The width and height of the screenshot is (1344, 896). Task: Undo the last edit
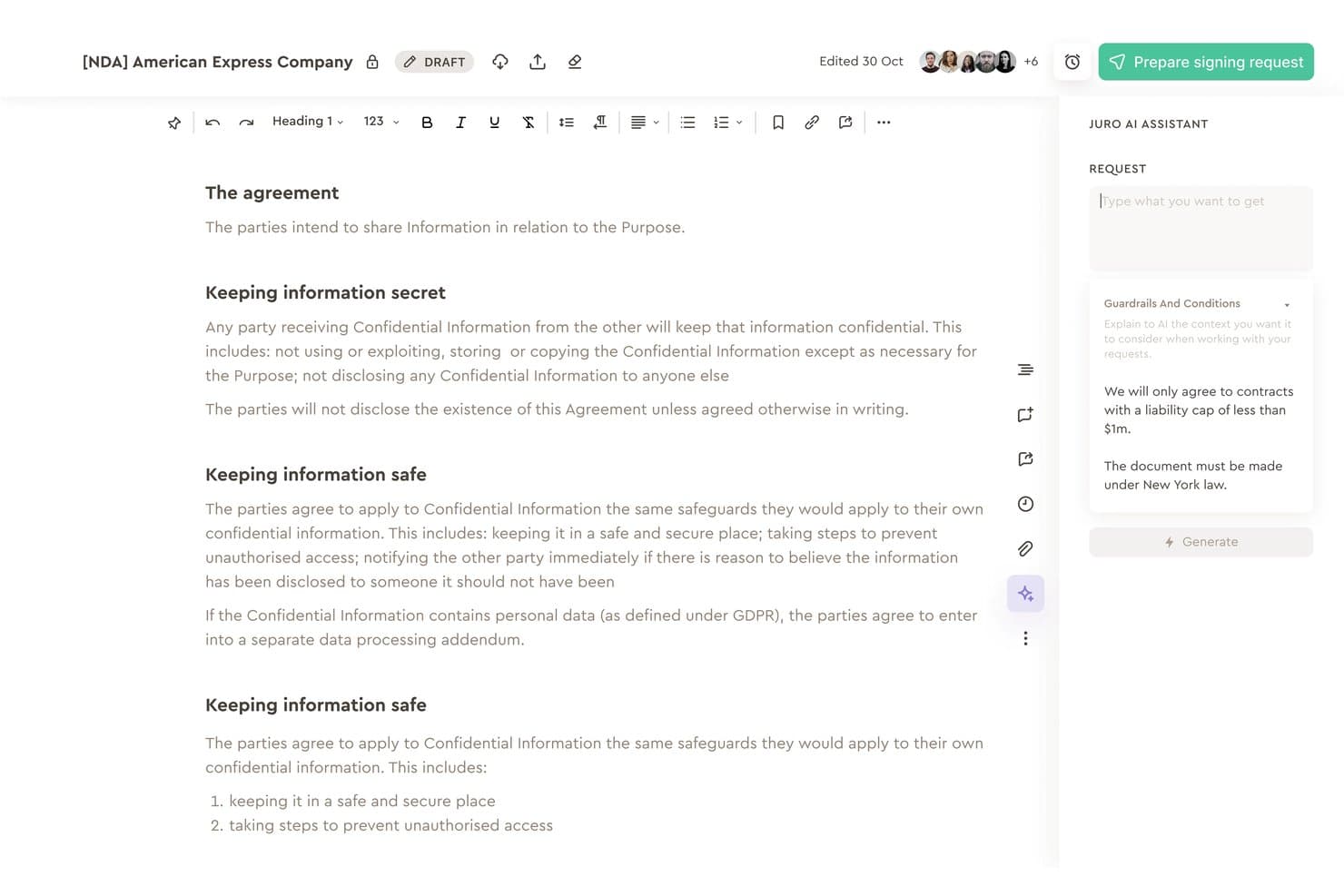click(212, 123)
